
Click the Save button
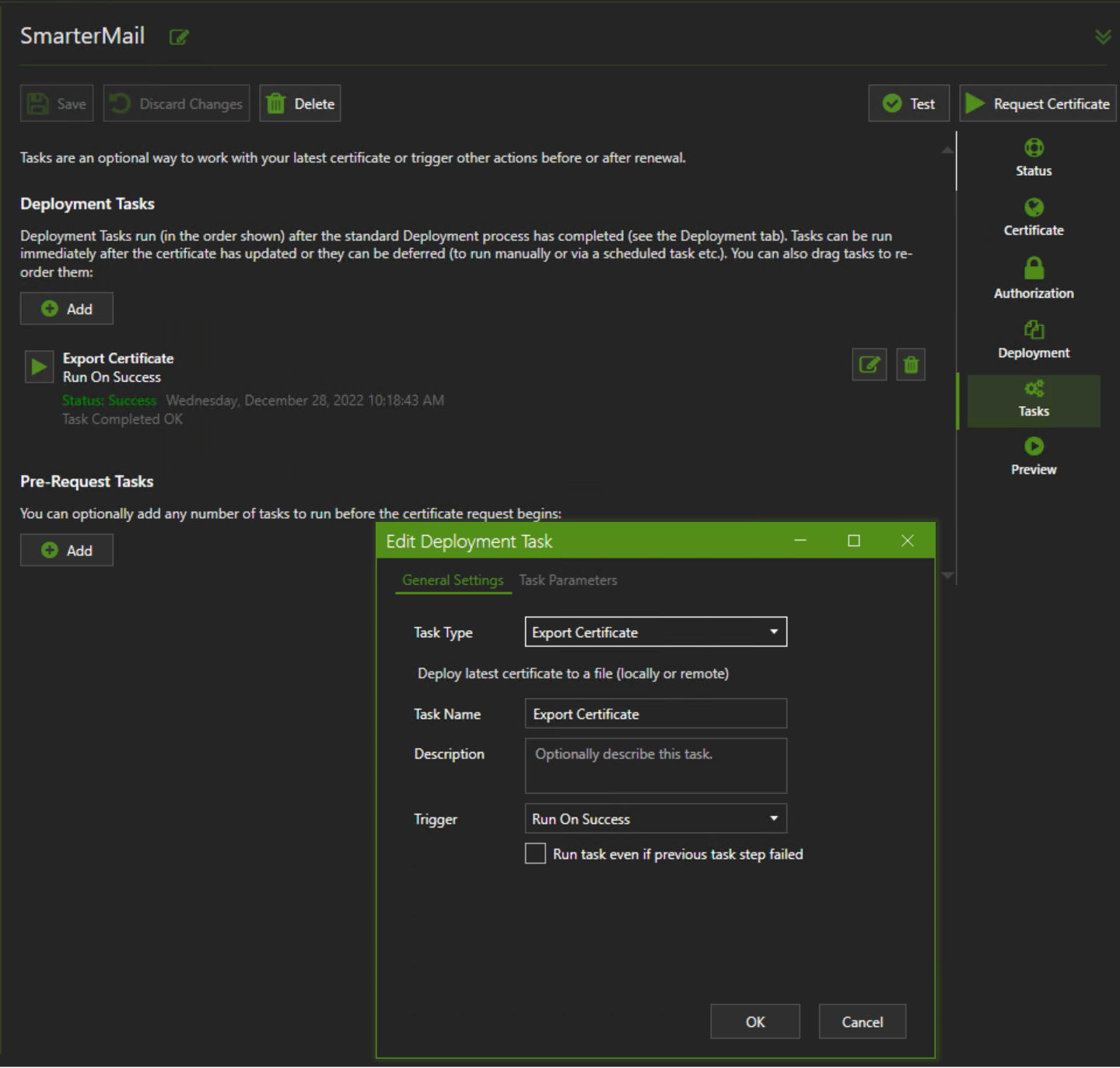[57, 103]
